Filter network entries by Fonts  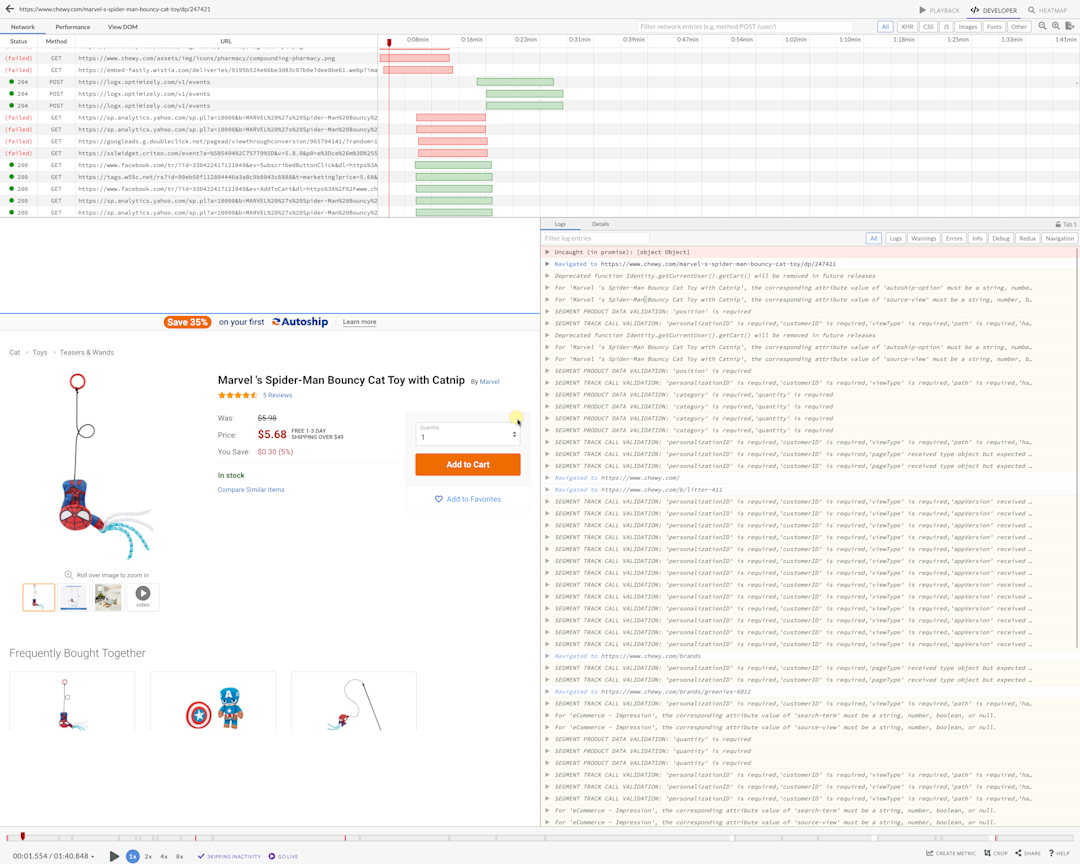[x=994, y=27]
